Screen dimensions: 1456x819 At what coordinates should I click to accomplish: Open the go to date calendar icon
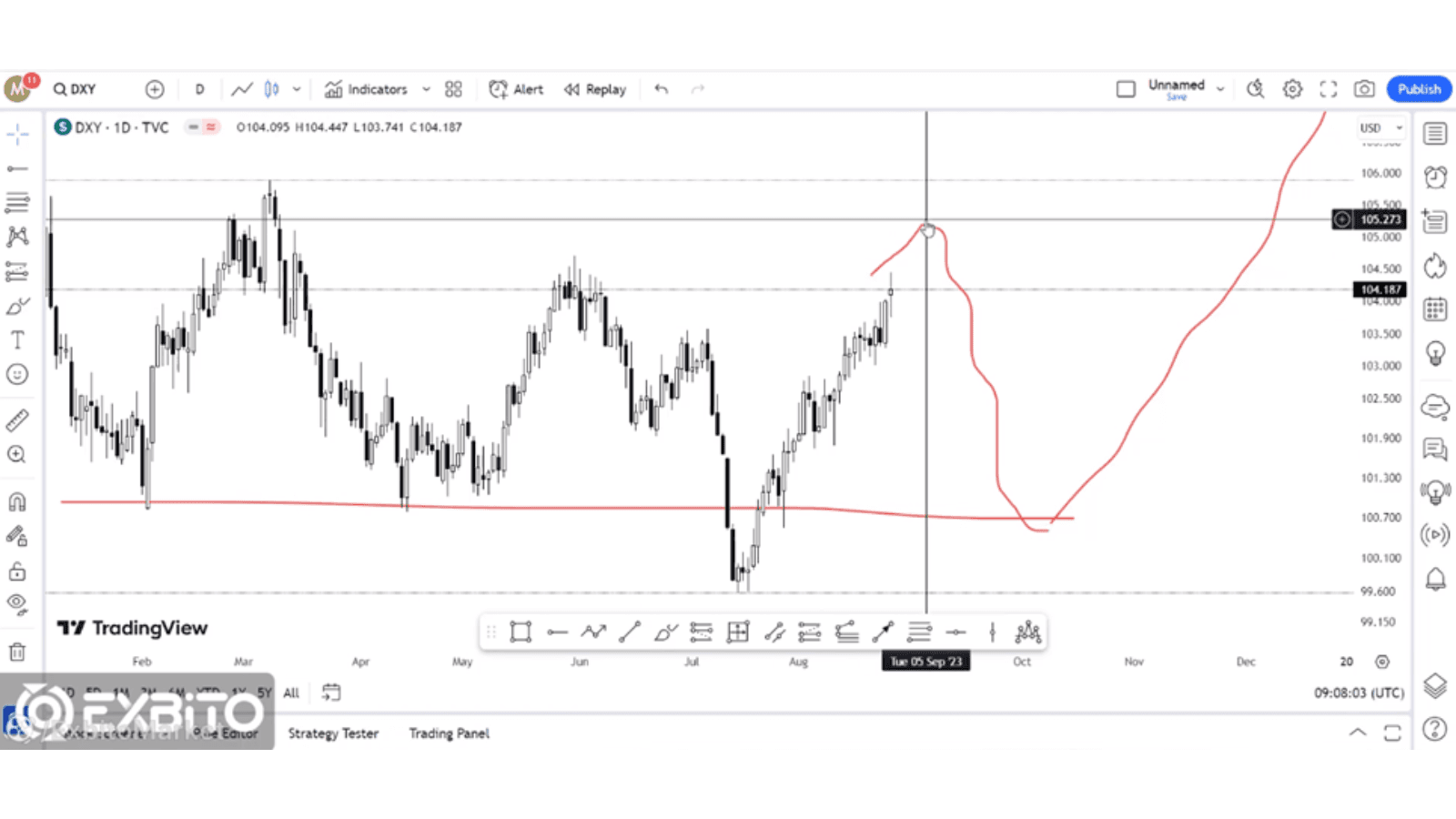331,693
